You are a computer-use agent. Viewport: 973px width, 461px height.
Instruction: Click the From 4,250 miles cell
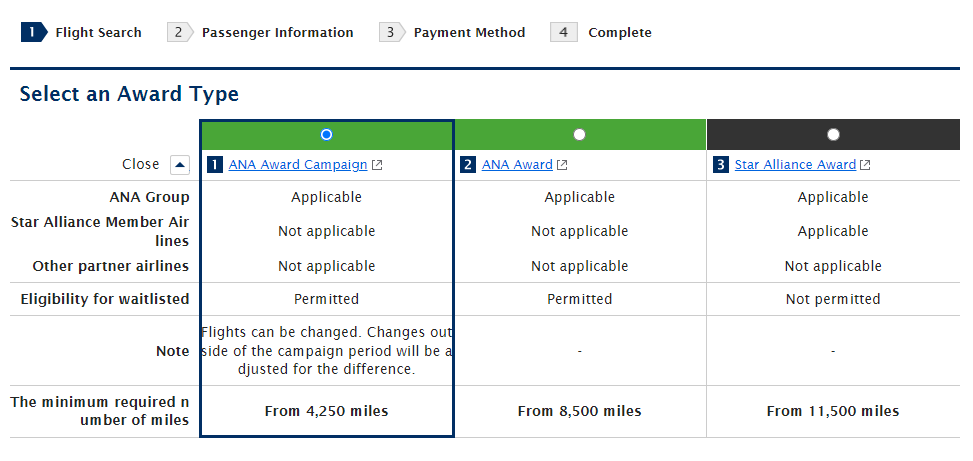pyautogui.click(x=326, y=411)
